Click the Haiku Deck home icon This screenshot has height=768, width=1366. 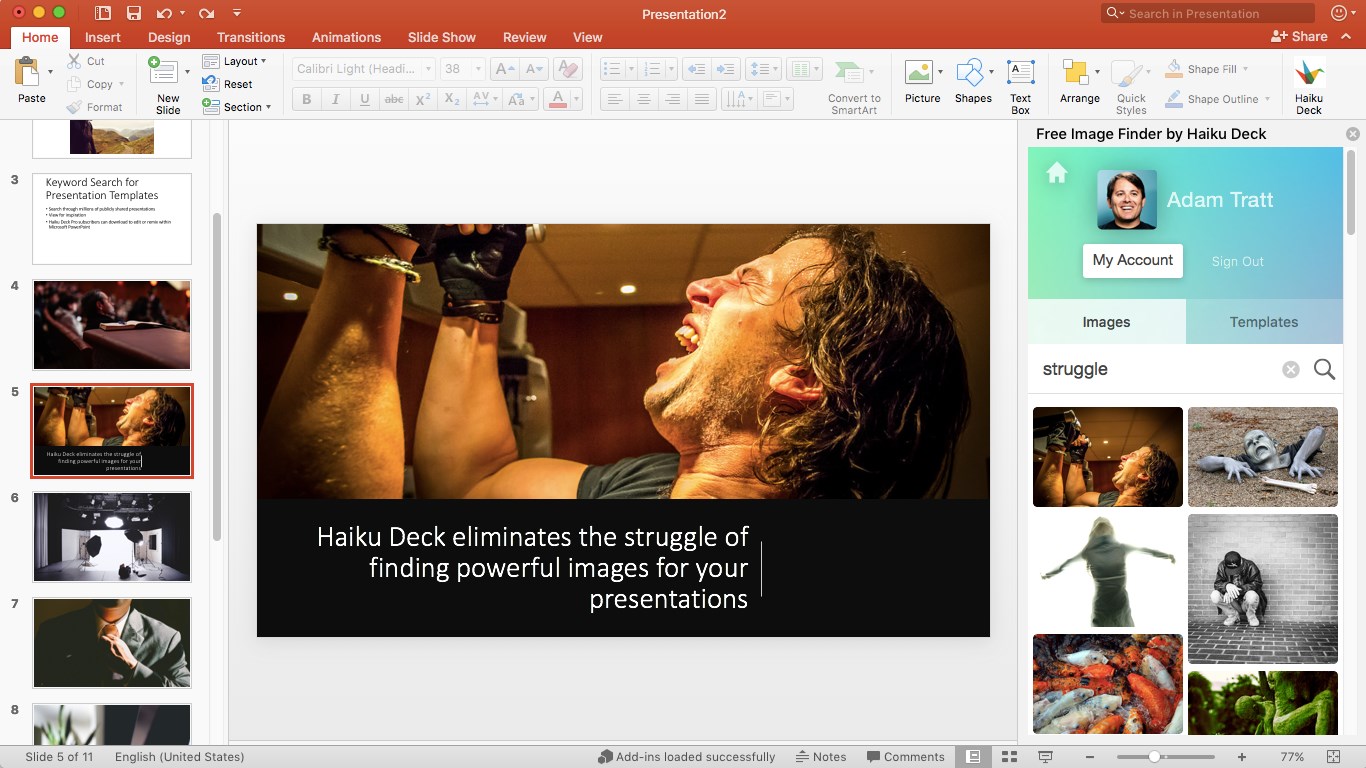[1056, 174]
